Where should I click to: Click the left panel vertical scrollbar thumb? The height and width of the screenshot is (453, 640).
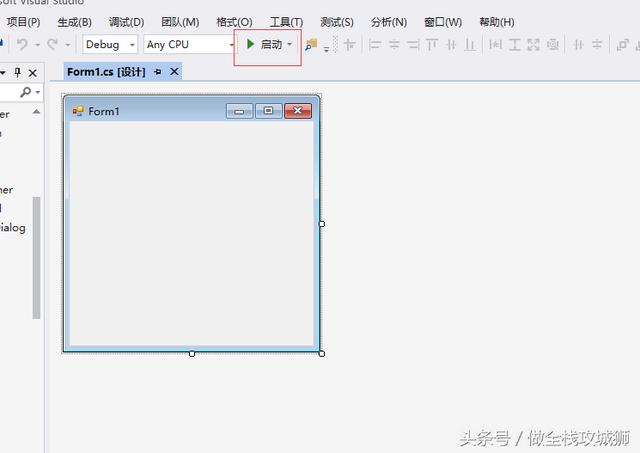click(x=36, y=258)
